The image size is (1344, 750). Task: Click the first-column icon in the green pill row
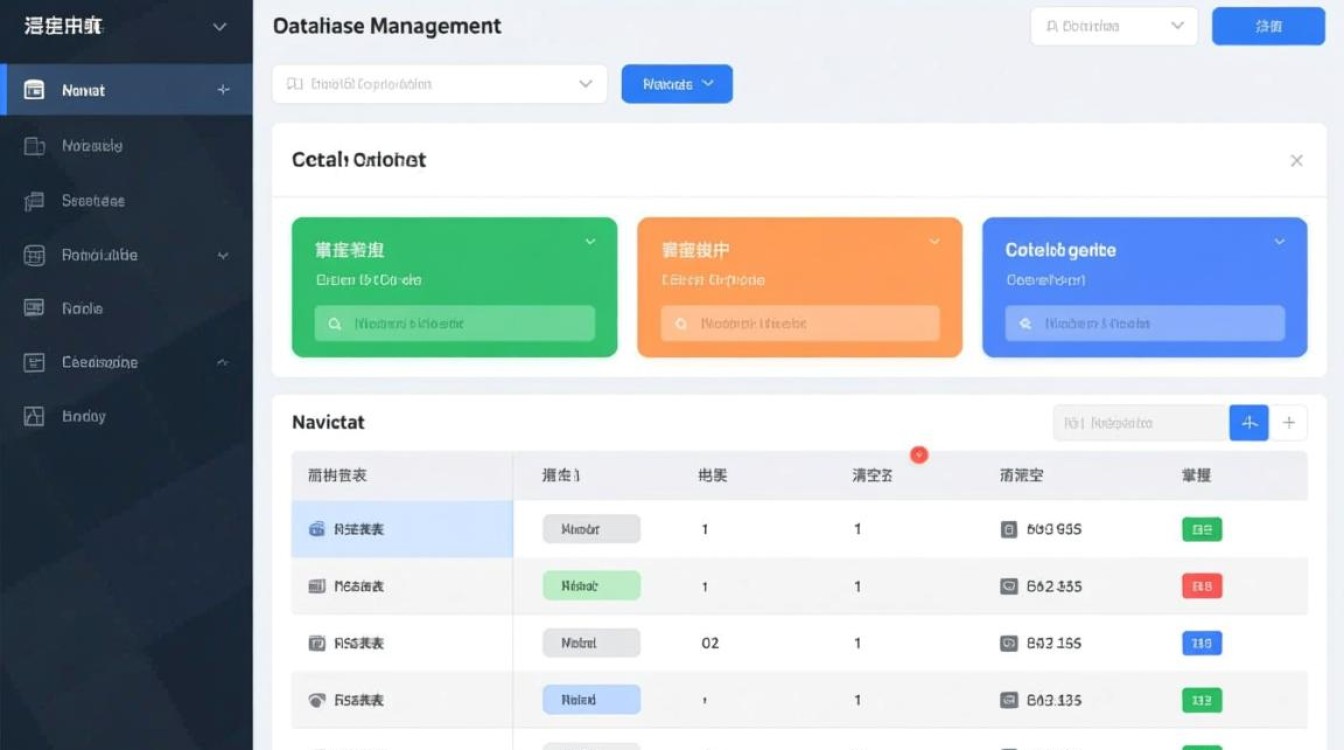tap(317, 586)
